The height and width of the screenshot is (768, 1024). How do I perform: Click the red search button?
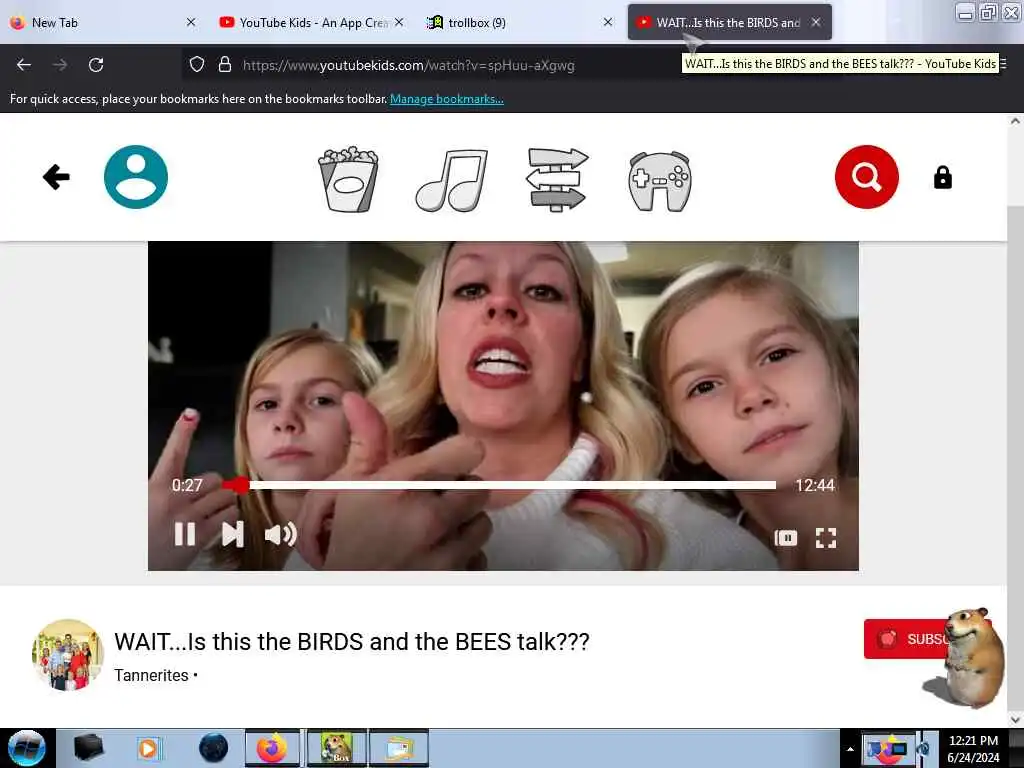(867, 177)
